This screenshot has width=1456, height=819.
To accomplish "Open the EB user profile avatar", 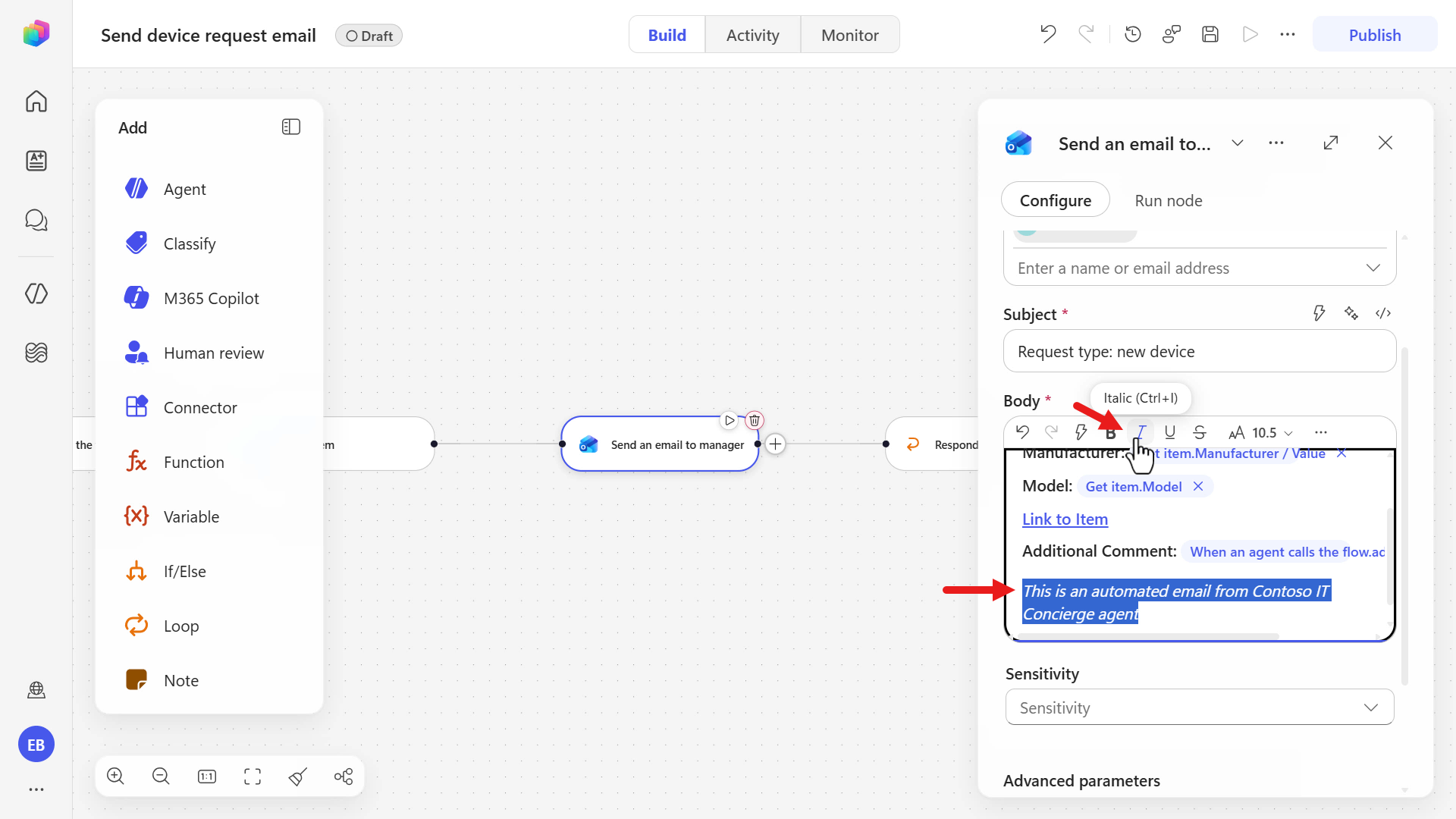I will coord(36,745).
